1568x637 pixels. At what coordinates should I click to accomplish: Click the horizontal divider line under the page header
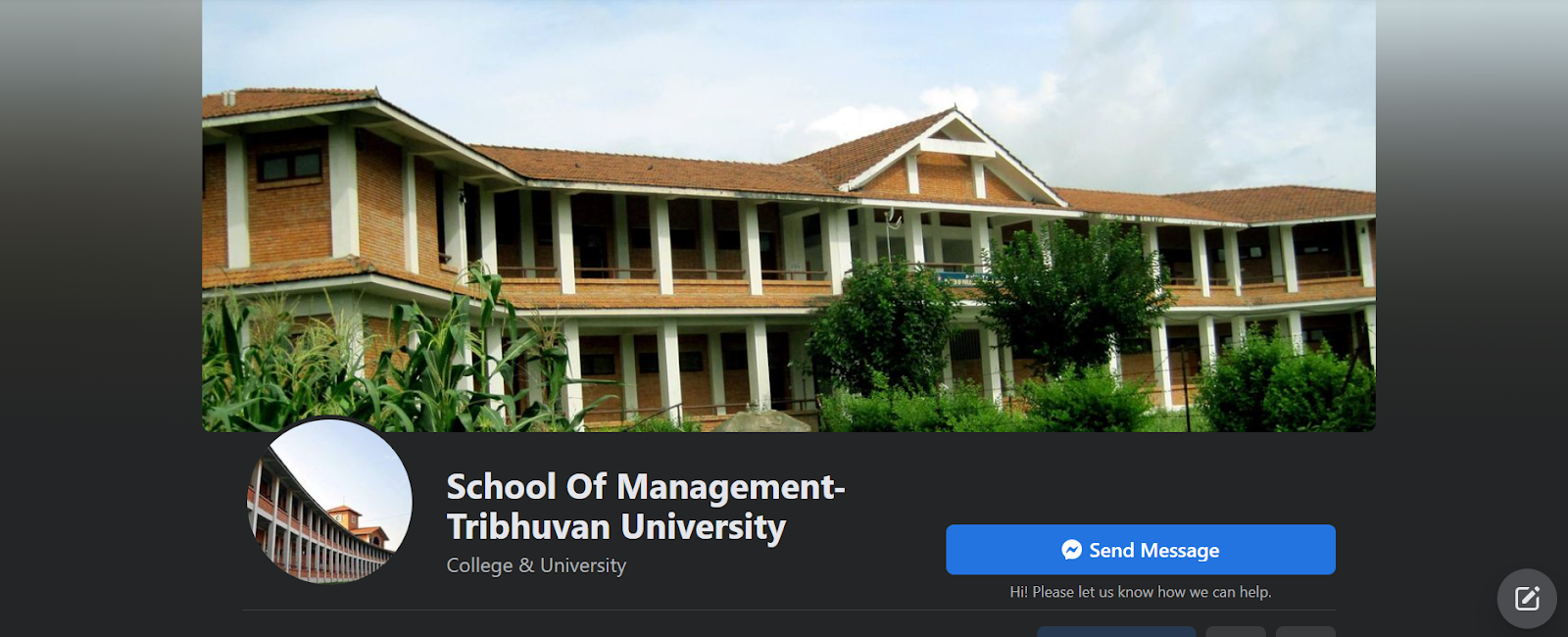[789, 610]
